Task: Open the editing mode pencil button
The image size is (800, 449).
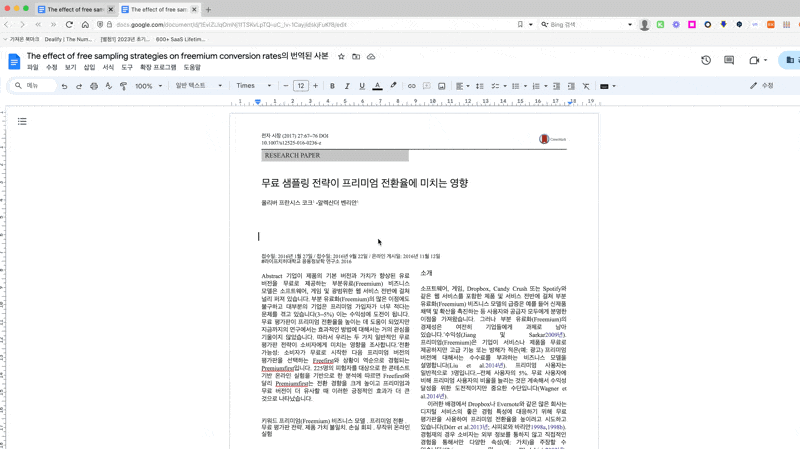Action: (762, 86)
